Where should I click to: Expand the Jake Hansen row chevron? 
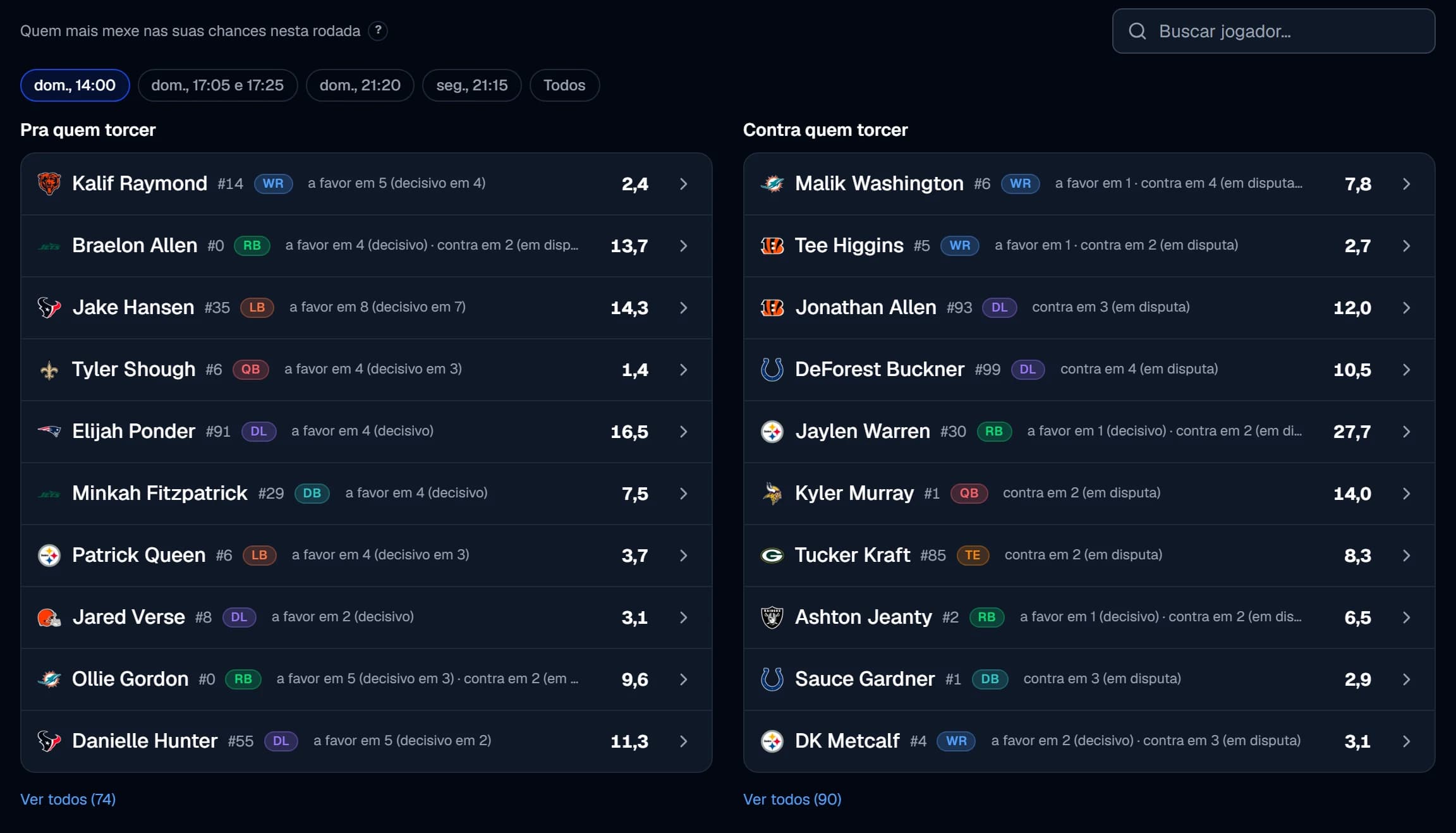pyautogui.click(x=683, y=307)
